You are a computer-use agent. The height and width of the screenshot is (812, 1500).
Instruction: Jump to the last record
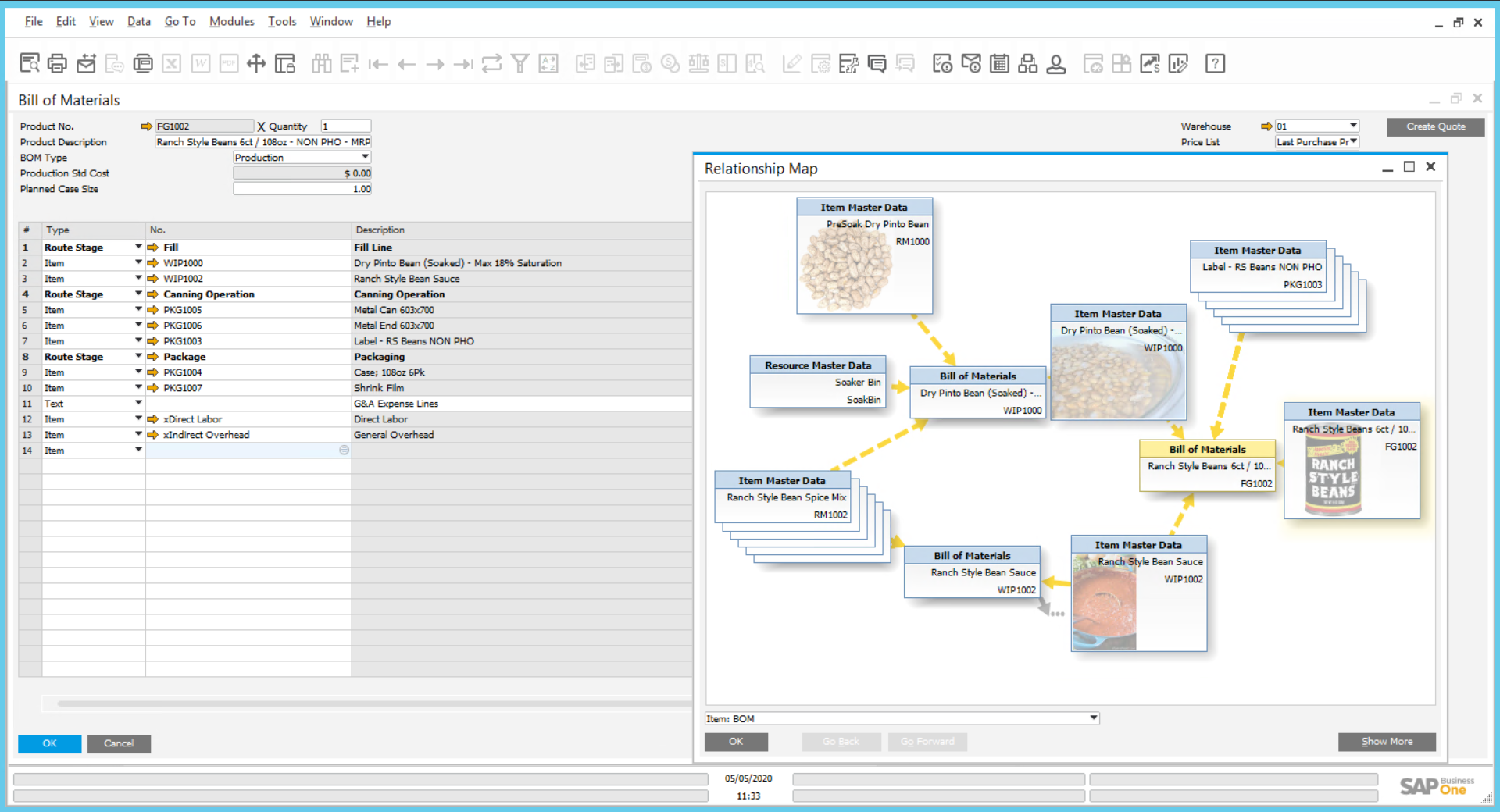[x=463, y=64]
